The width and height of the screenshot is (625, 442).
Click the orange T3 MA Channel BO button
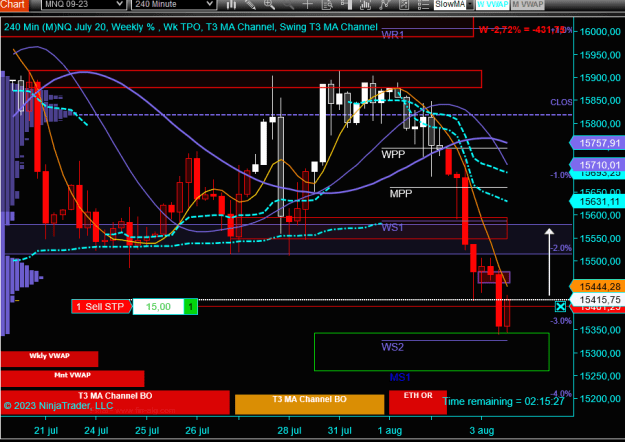309,404
